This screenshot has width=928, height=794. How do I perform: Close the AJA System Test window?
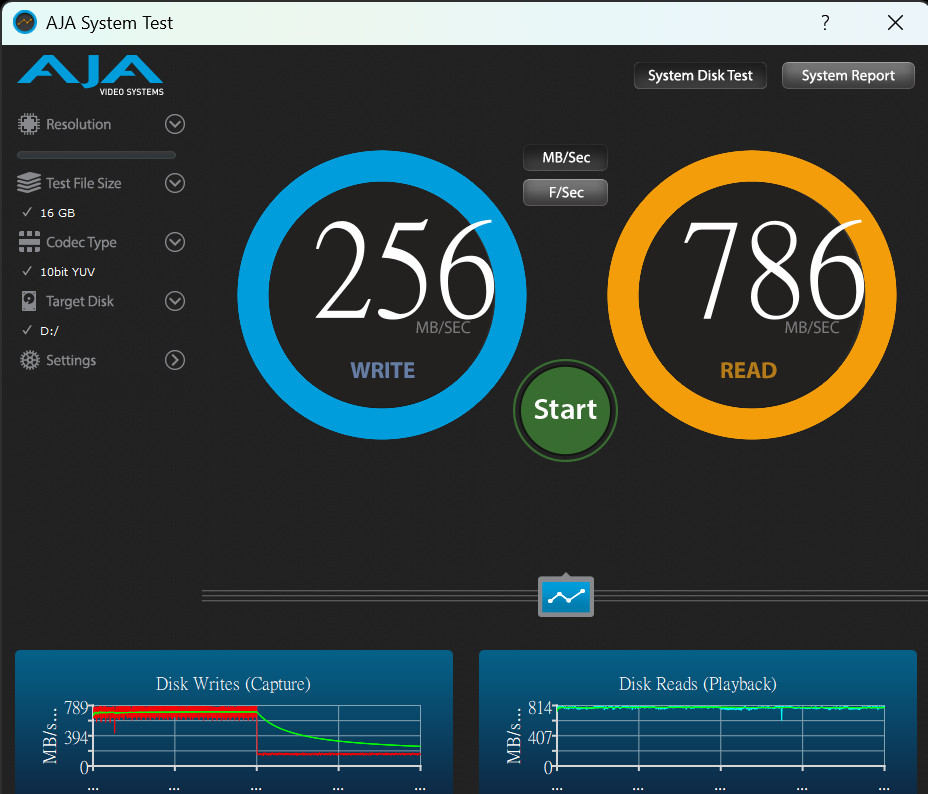coord(895,22)
